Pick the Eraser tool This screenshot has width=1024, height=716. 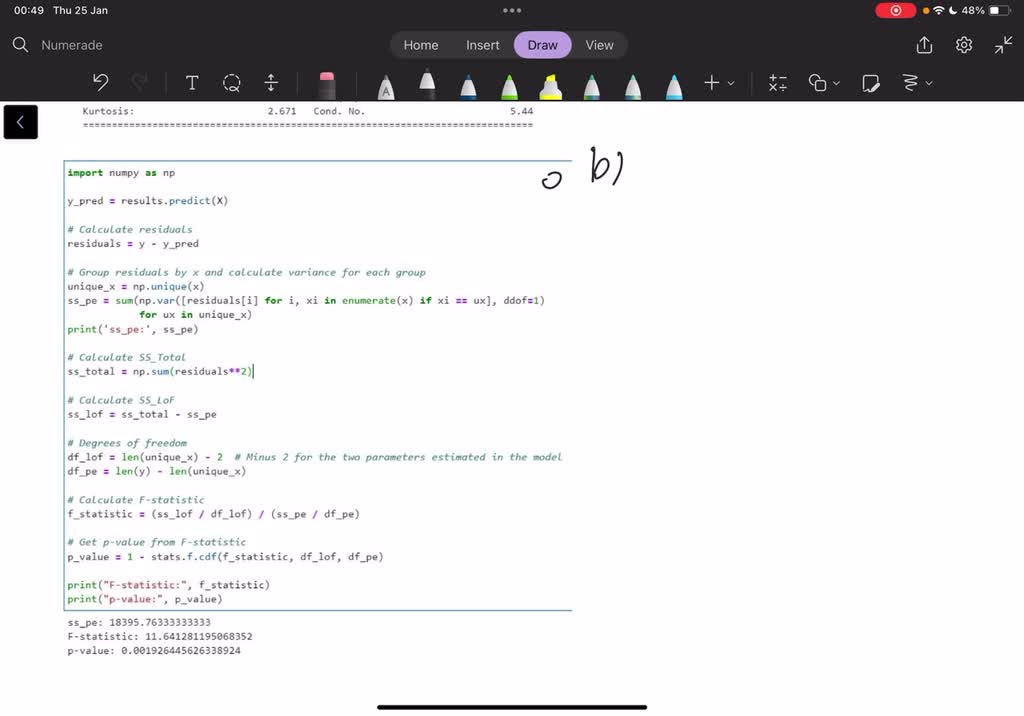tap(326, 84)
